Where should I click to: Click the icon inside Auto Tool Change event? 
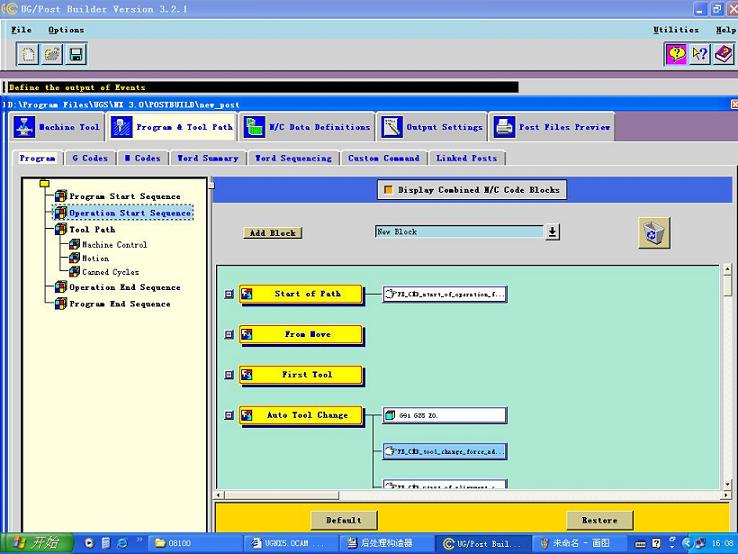pyautogui.click(x=247, y=416)
